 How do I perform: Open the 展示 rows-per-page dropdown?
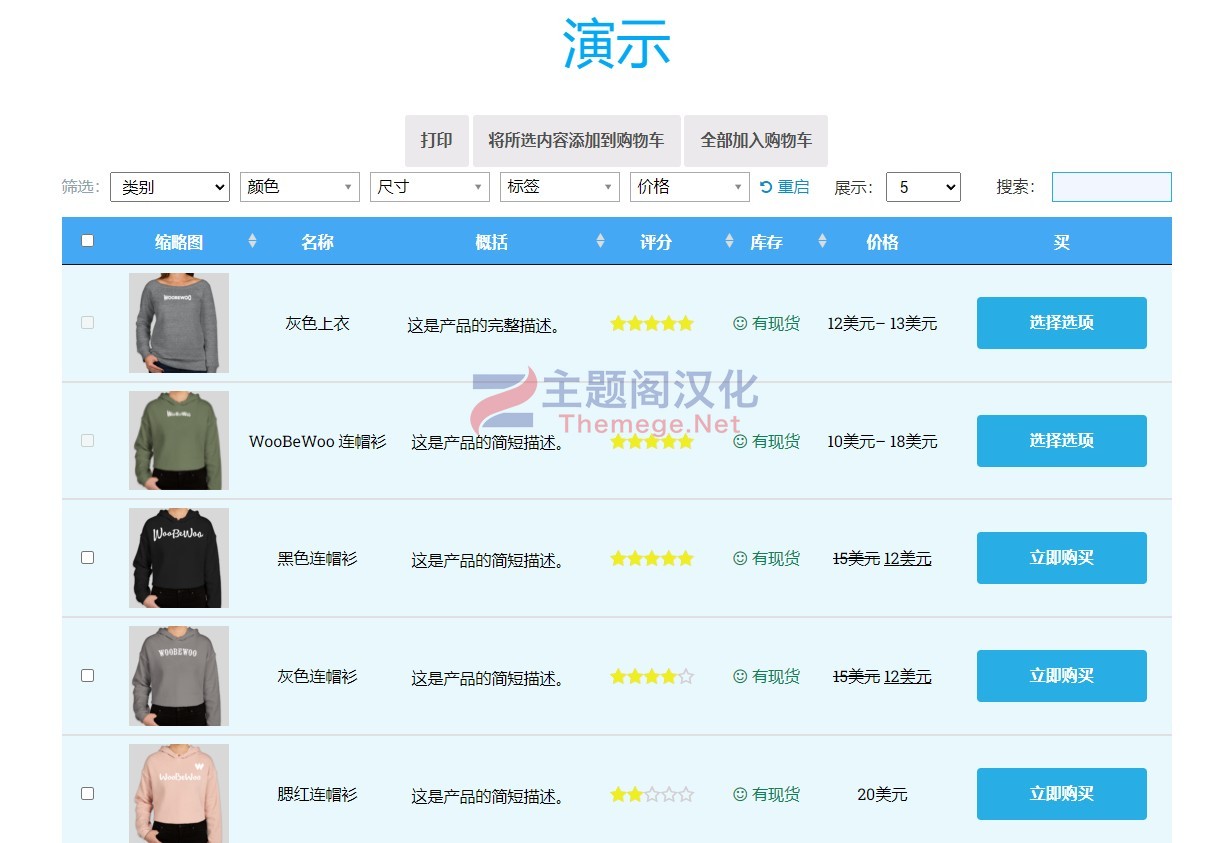point(923,187)
